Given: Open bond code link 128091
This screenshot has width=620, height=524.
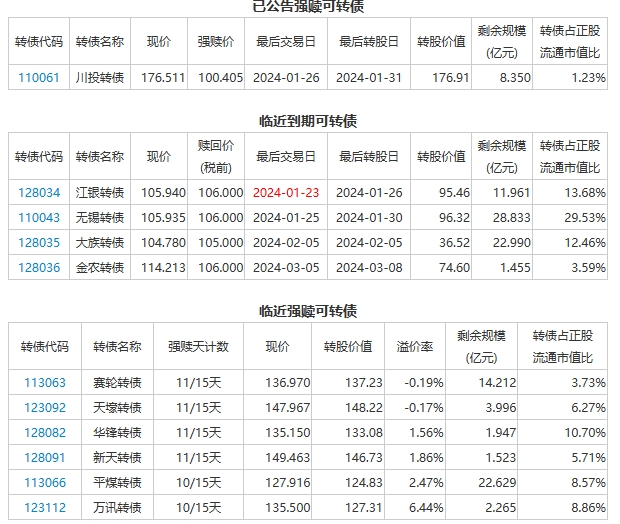Looking at the screenshot, I should (x=45, y=458).
